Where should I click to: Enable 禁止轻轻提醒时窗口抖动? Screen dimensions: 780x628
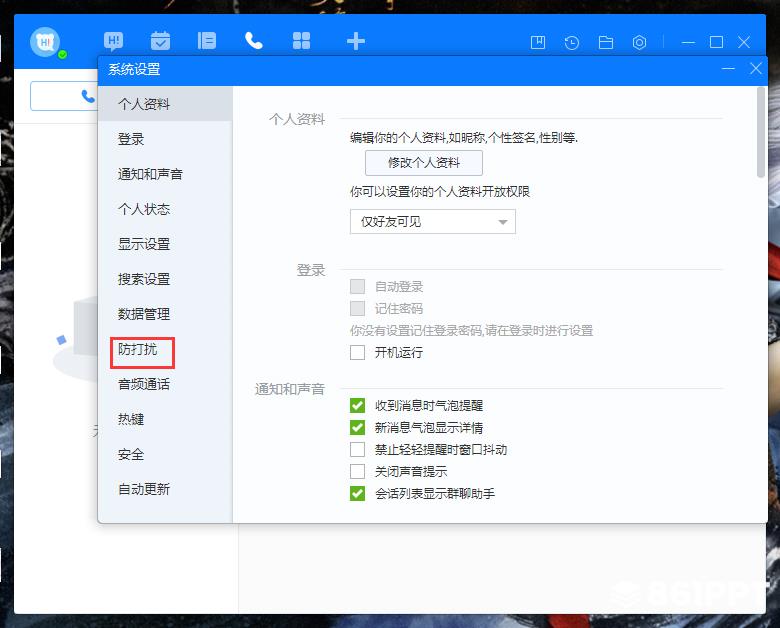pyautogui.click(x=357, y=449)
